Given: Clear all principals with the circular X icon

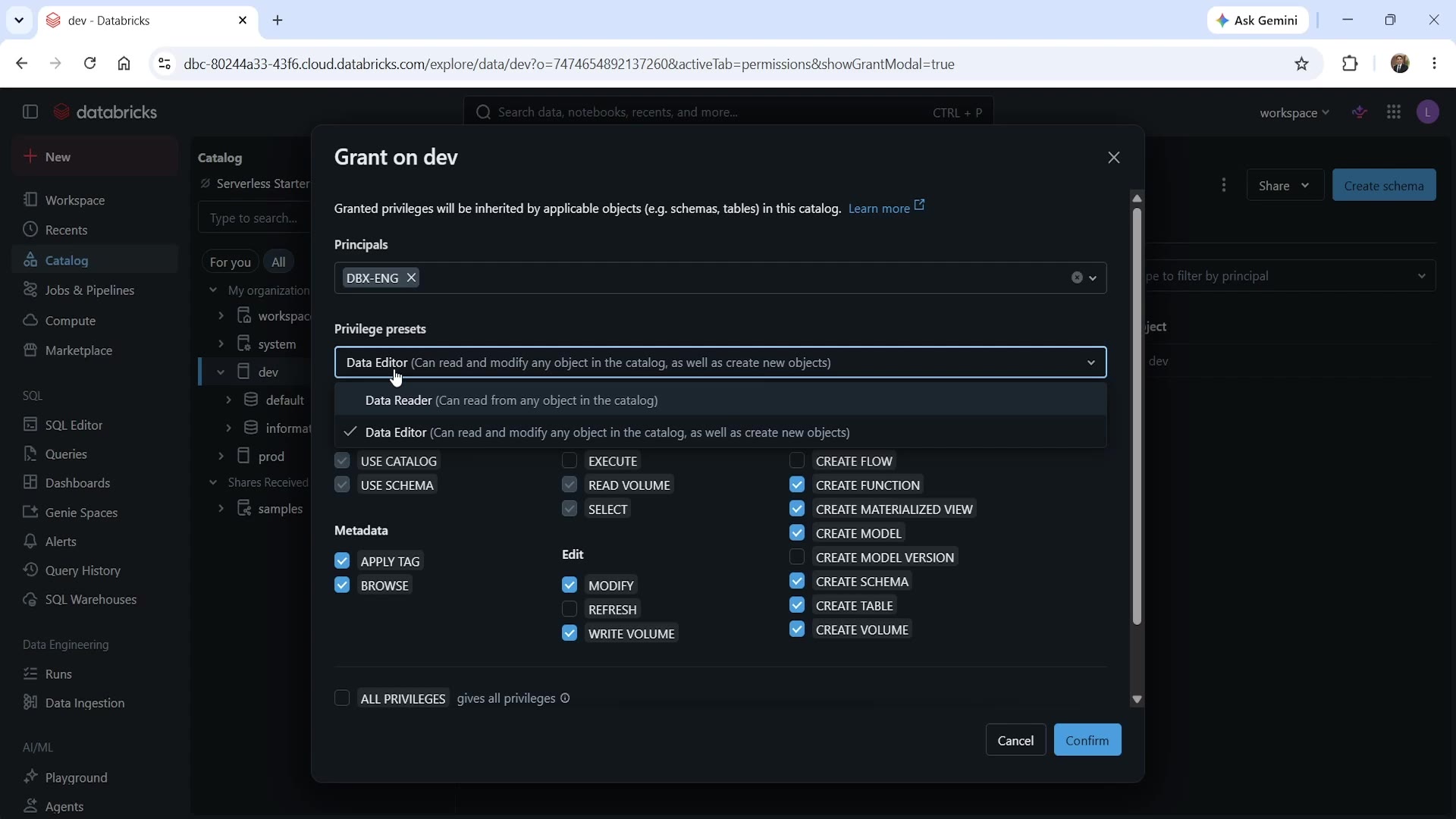Looking at the screenshot, I should pos(1076,278).
